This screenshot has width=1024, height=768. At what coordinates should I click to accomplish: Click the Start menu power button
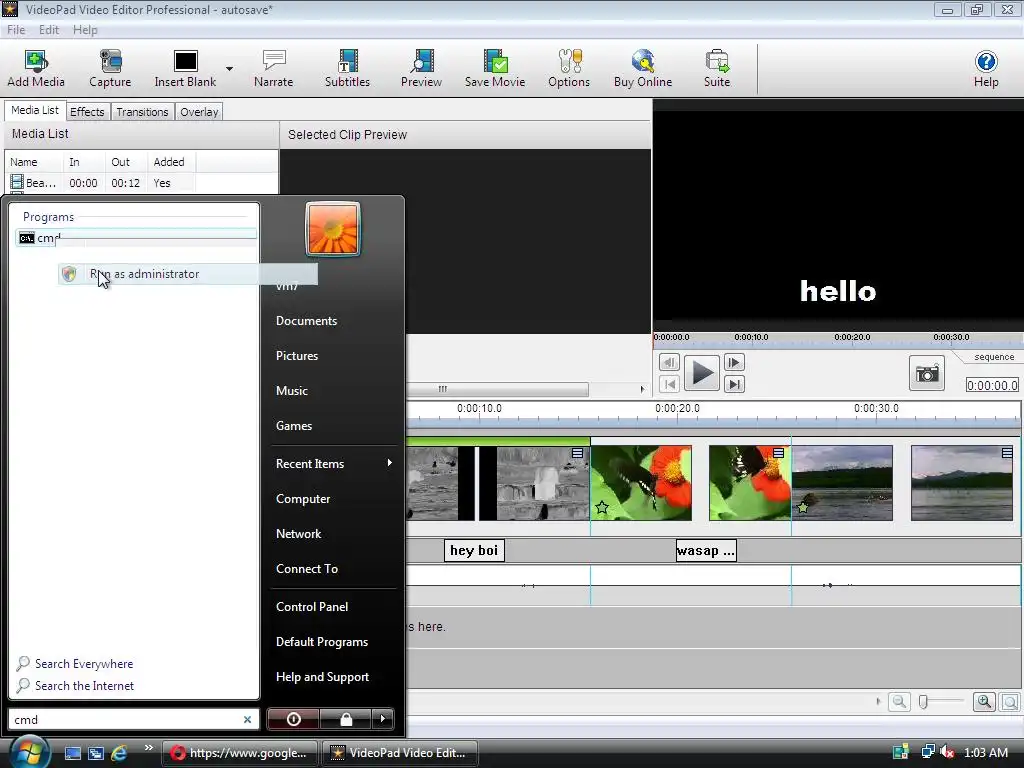(x=293, y=719)
